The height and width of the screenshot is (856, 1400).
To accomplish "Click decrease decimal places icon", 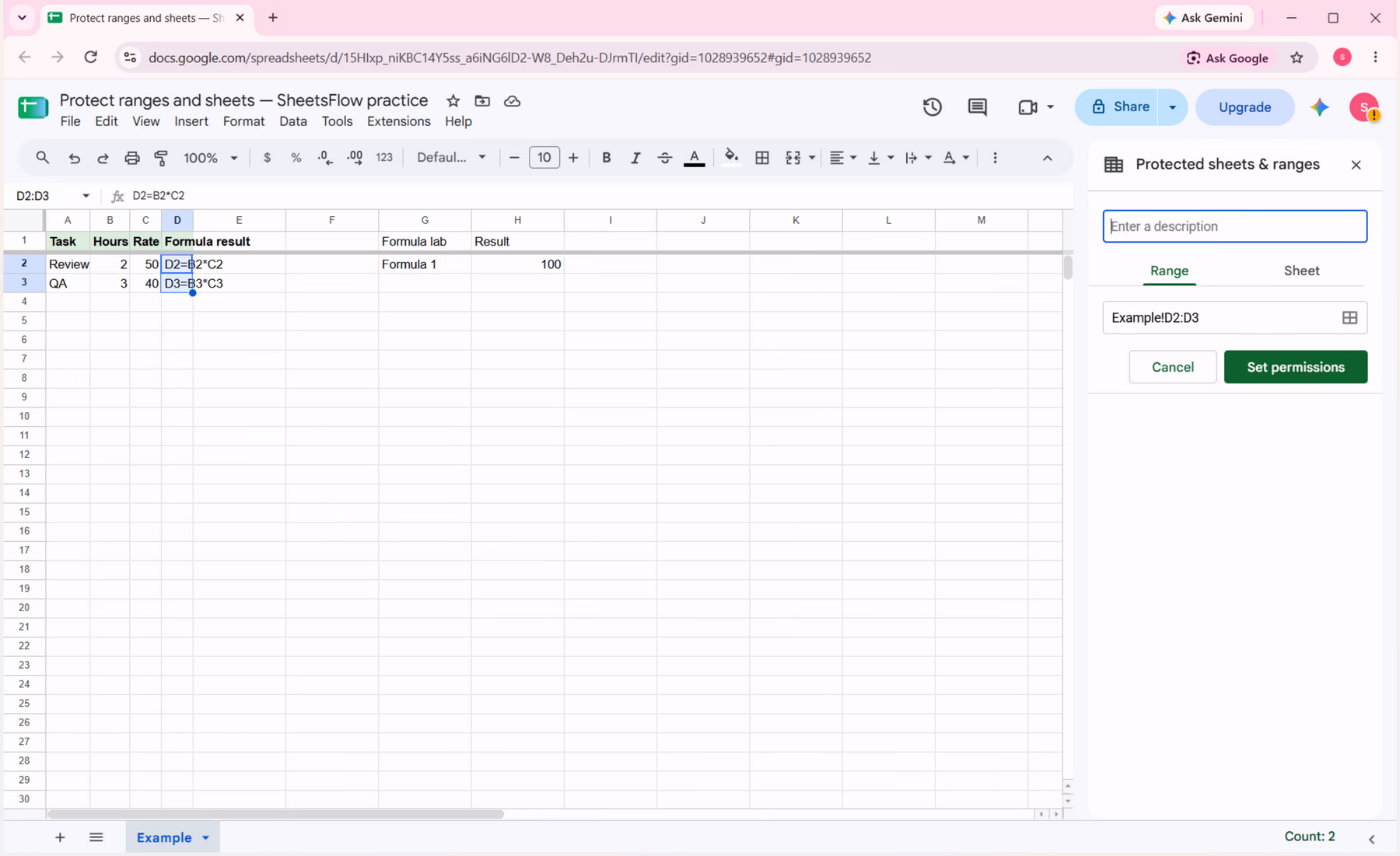I will point(325,158).
